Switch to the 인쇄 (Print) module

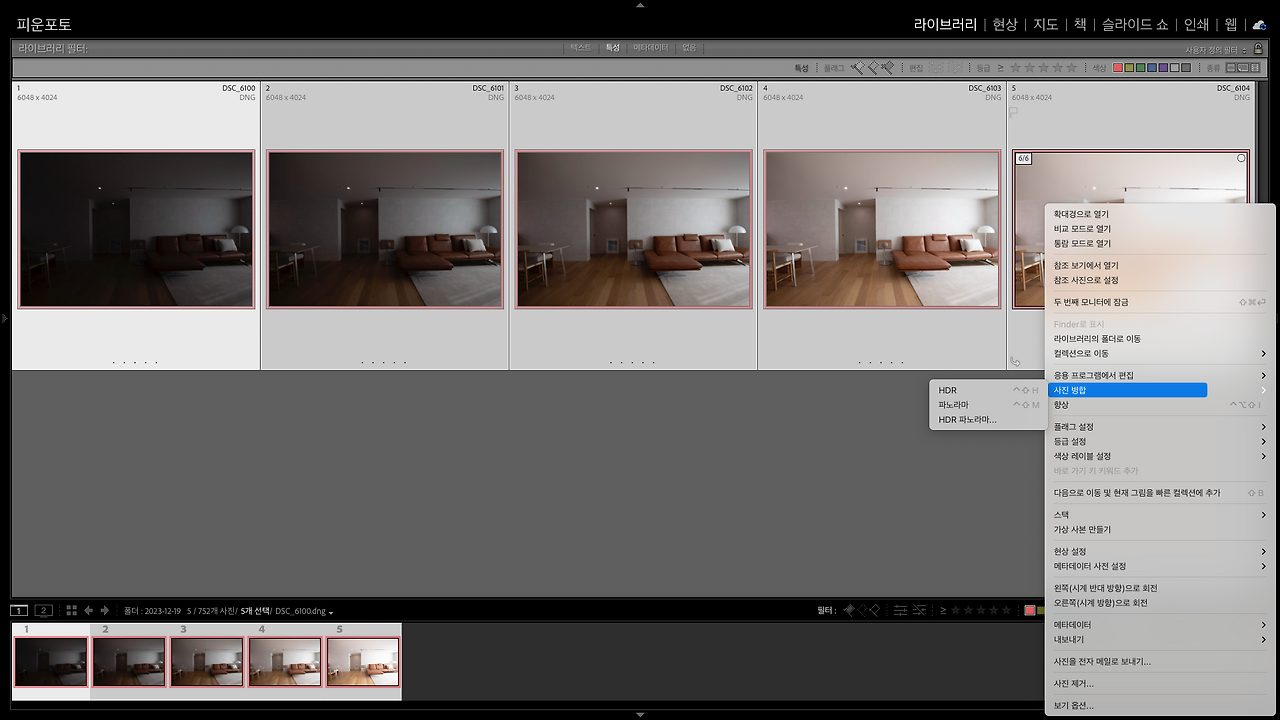(1196, 25)
